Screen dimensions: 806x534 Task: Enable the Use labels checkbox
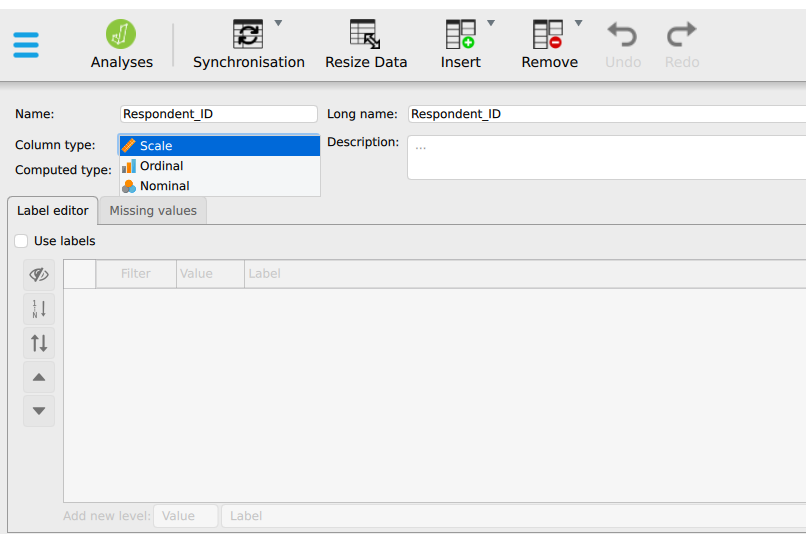[21, 241]
